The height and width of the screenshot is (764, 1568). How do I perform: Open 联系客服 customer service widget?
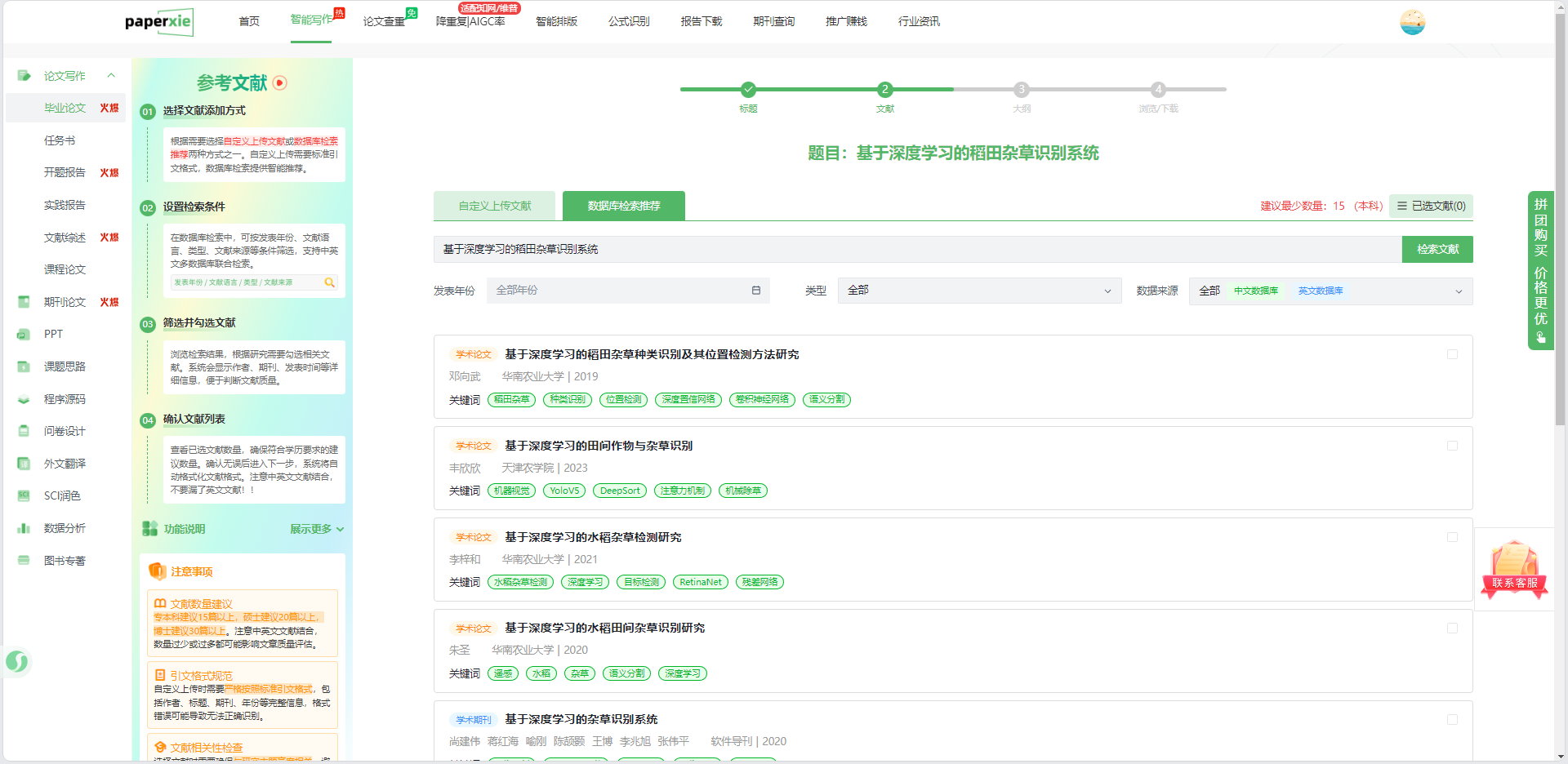[x=1514, y=571]
